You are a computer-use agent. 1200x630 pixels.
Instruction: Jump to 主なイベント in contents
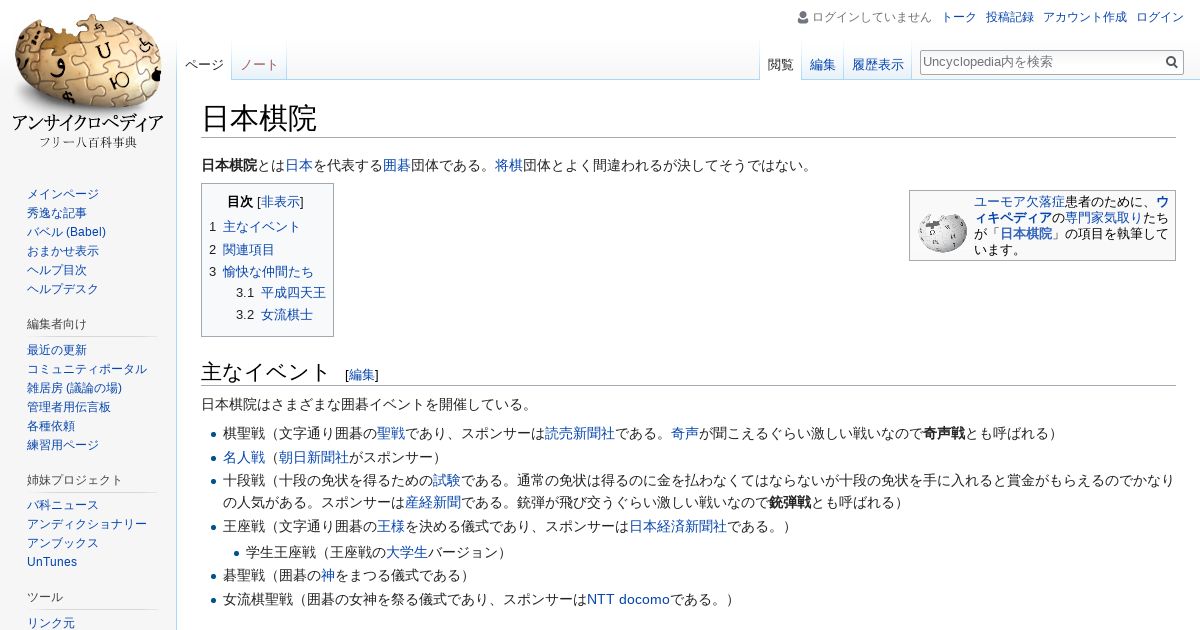point(261,227)
